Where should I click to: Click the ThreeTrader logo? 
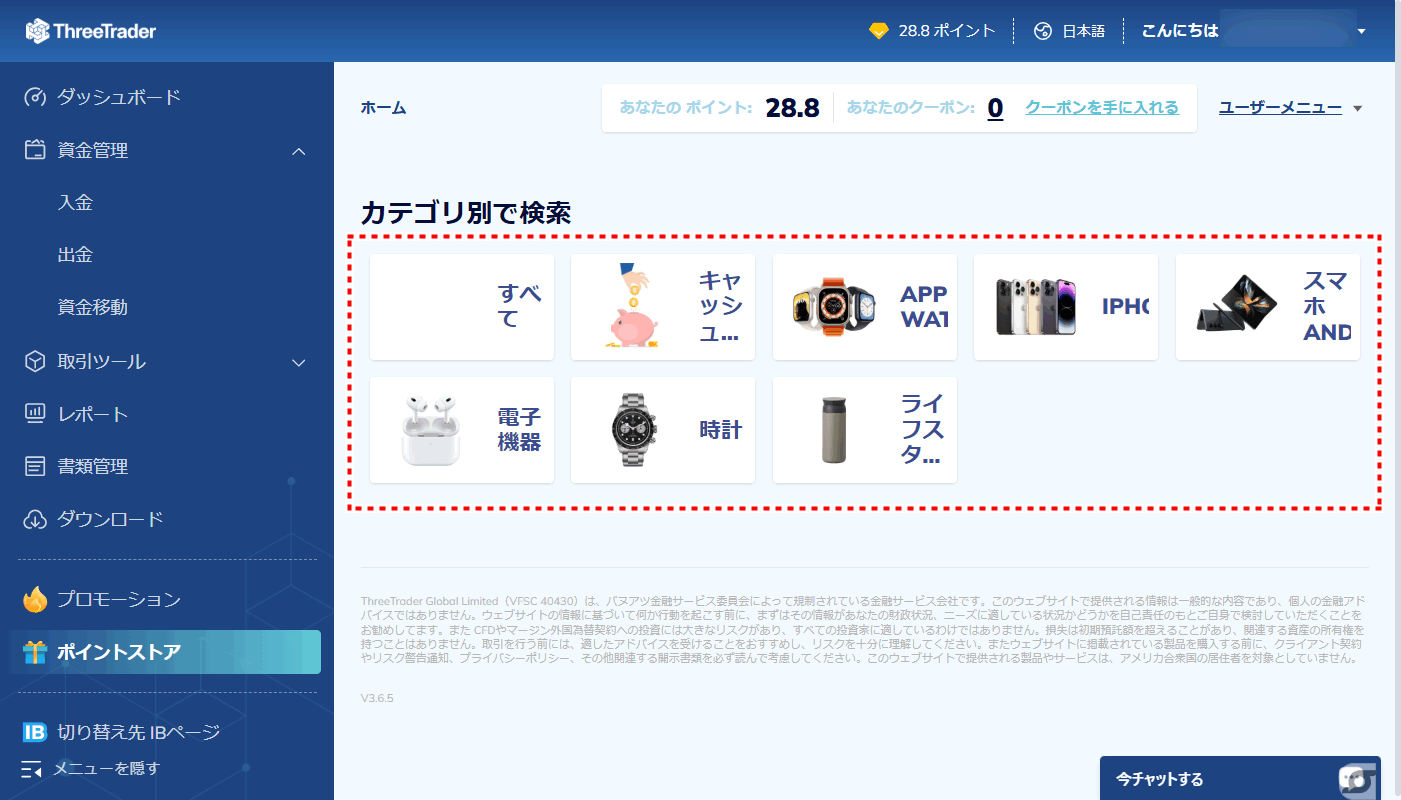pyautogui.click(x=91, y=31)
